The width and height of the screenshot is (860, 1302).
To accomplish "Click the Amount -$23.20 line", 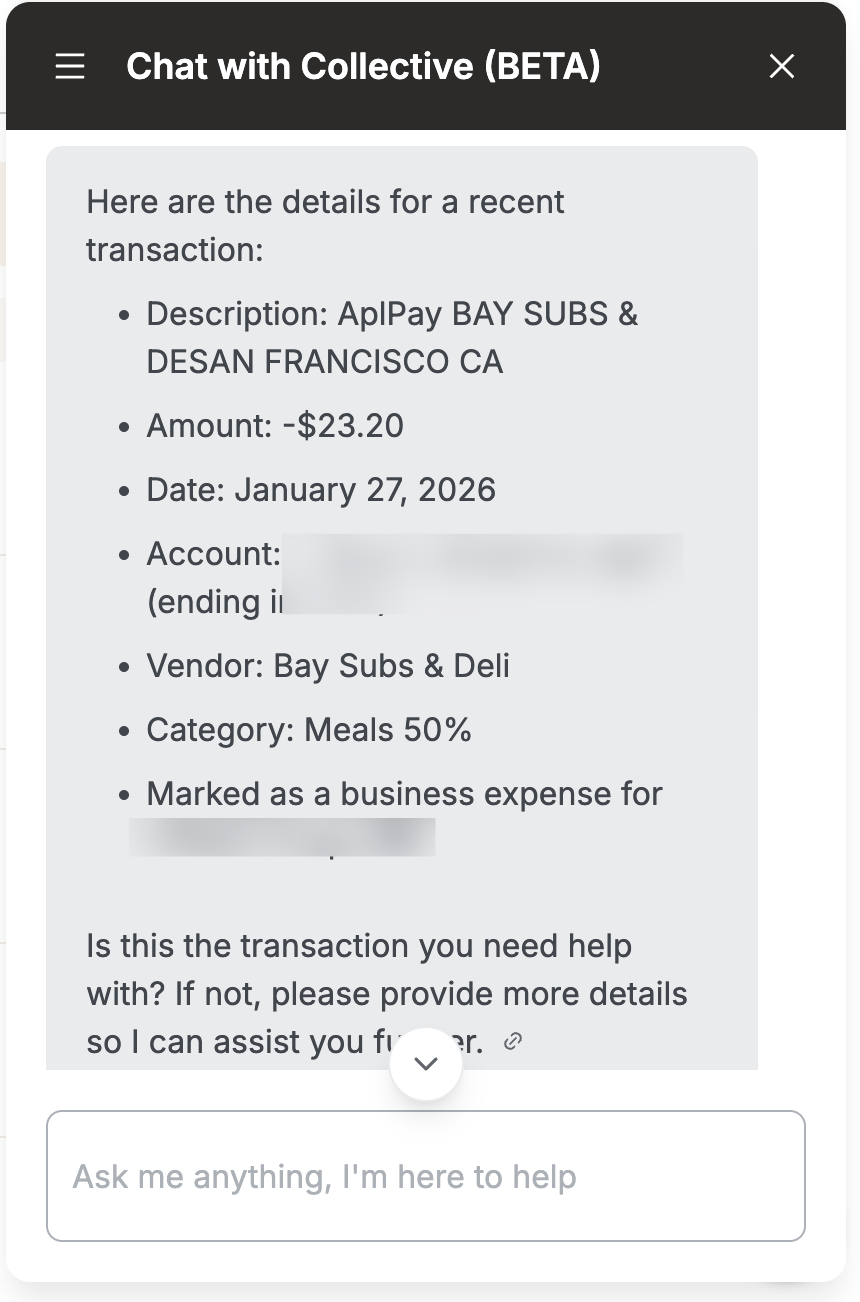I will pyautogui.click(x=275, y=426).
